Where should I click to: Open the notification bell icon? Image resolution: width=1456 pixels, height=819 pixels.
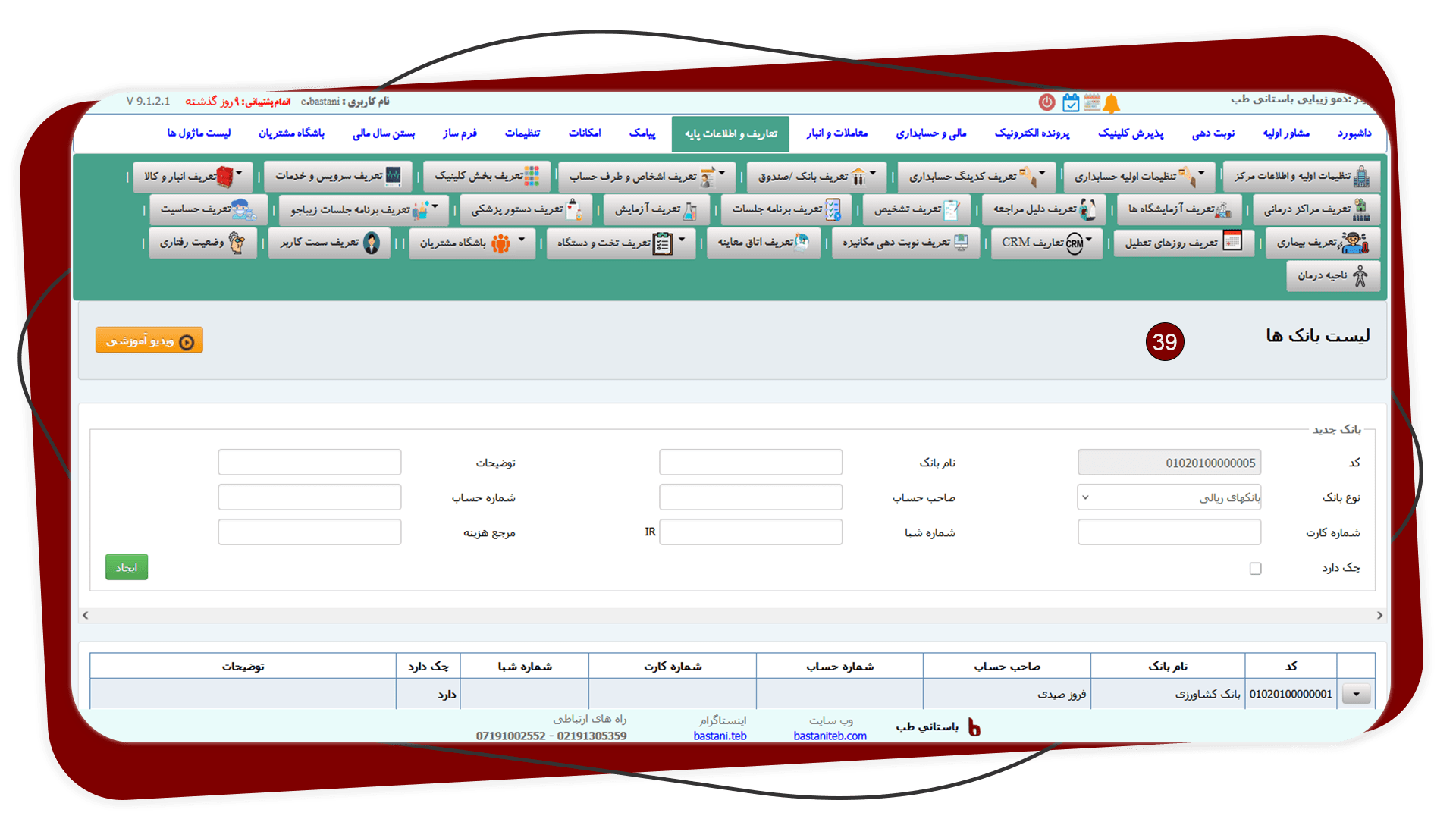pyautogui.click(x=1112, y=103)
